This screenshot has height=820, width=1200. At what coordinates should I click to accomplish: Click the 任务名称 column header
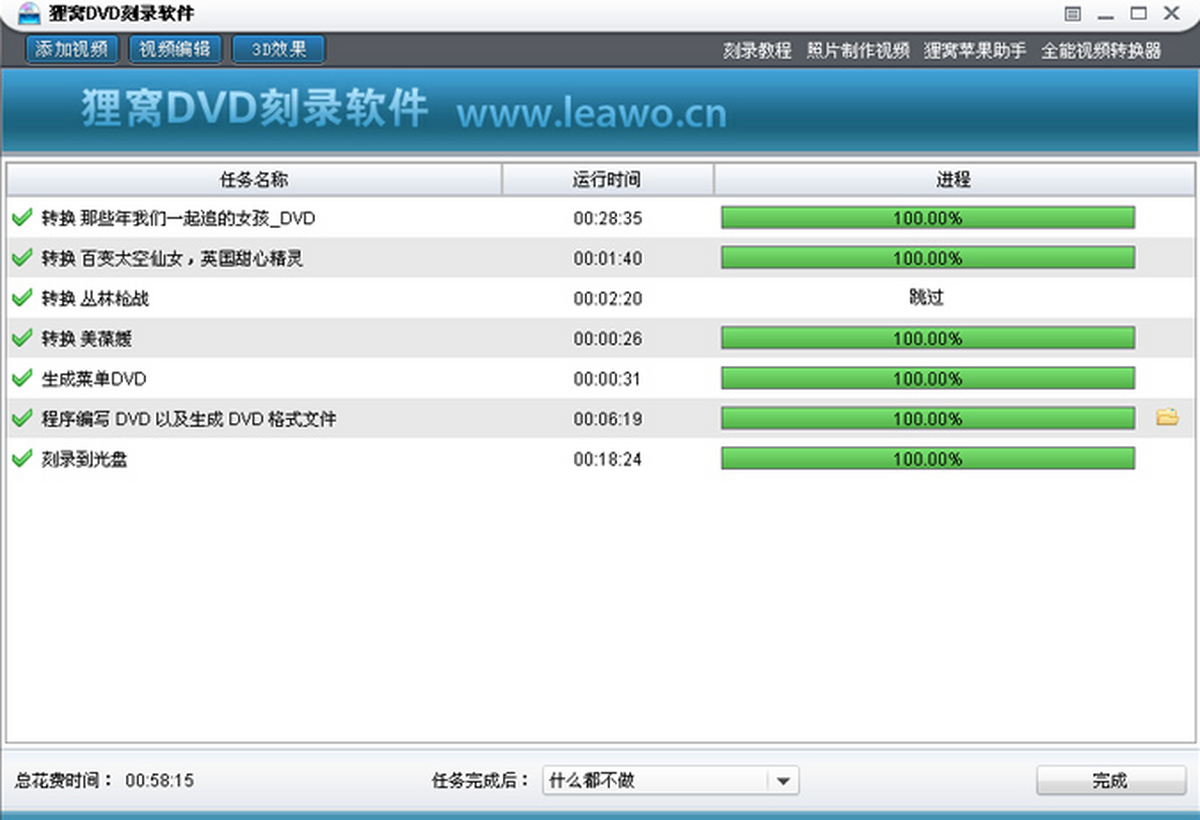tap(254, 180)
